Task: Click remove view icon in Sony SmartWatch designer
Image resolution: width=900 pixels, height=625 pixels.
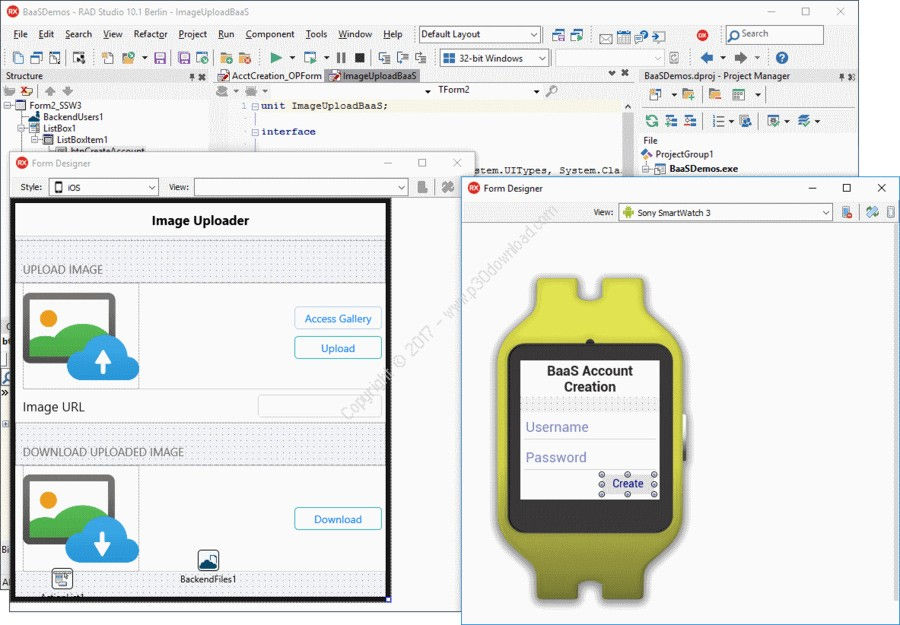Action: click(x=847, y=212)
